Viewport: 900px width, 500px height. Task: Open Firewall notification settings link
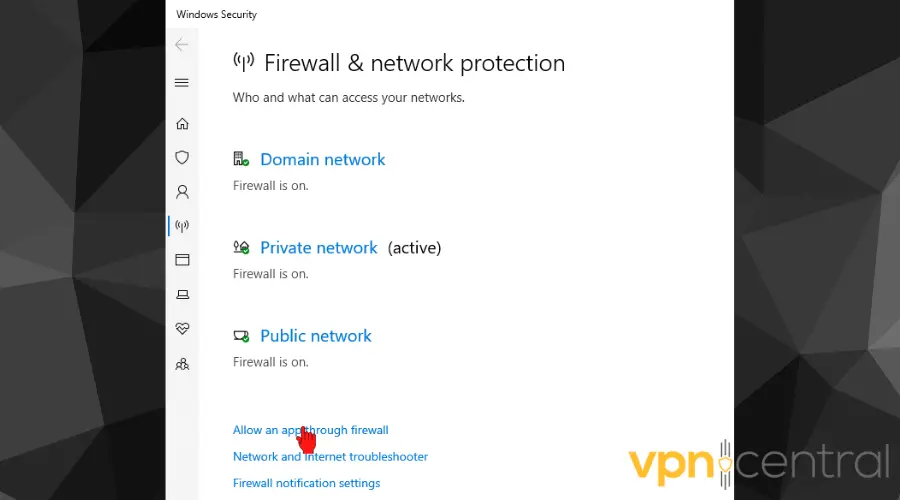pyautogui.click(x=306, y=483)
